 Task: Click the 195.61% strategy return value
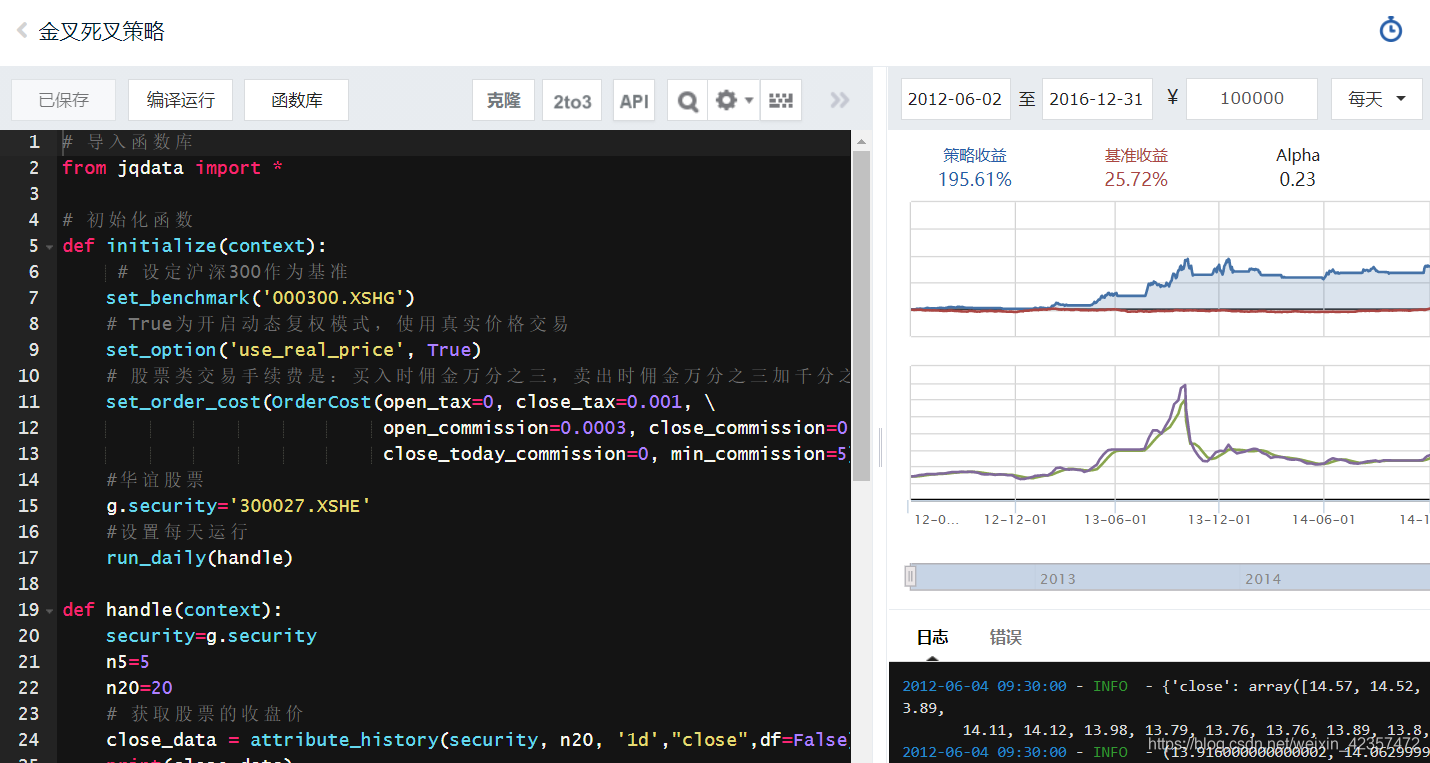coord(975,180)
